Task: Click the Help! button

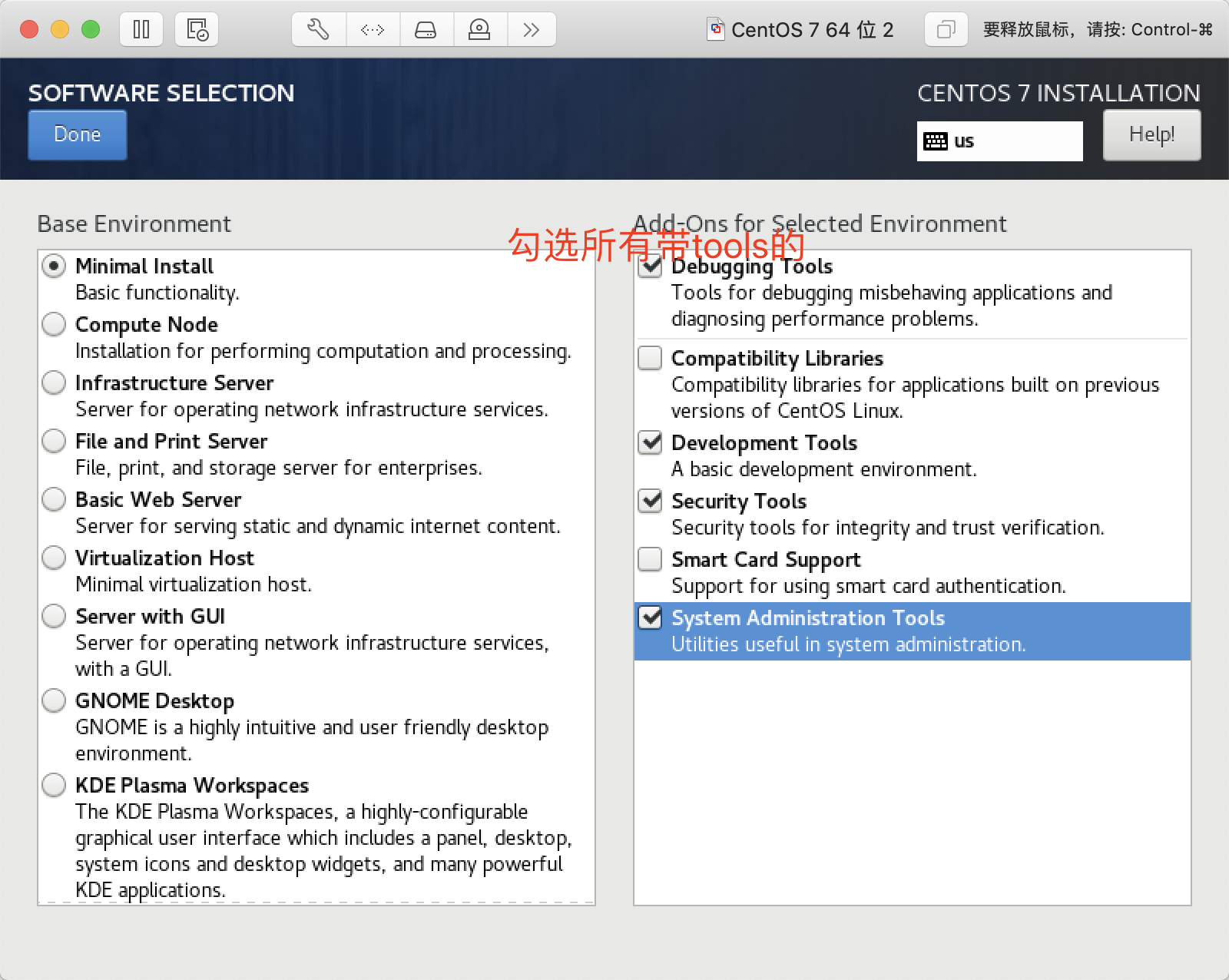Action: point(1151,134)
